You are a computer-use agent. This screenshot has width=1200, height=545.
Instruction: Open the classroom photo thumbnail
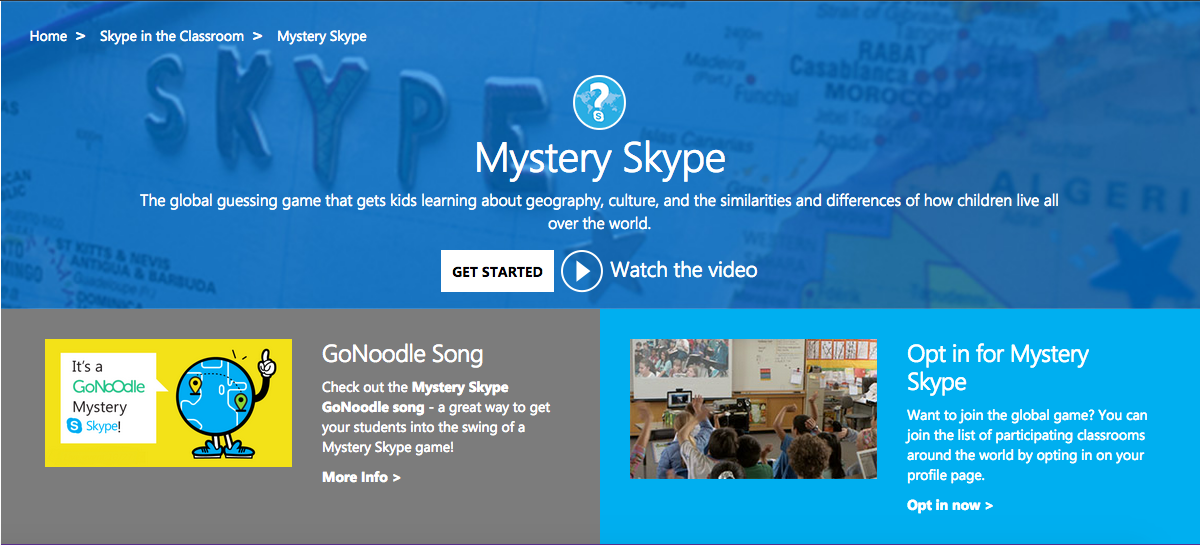753,409
